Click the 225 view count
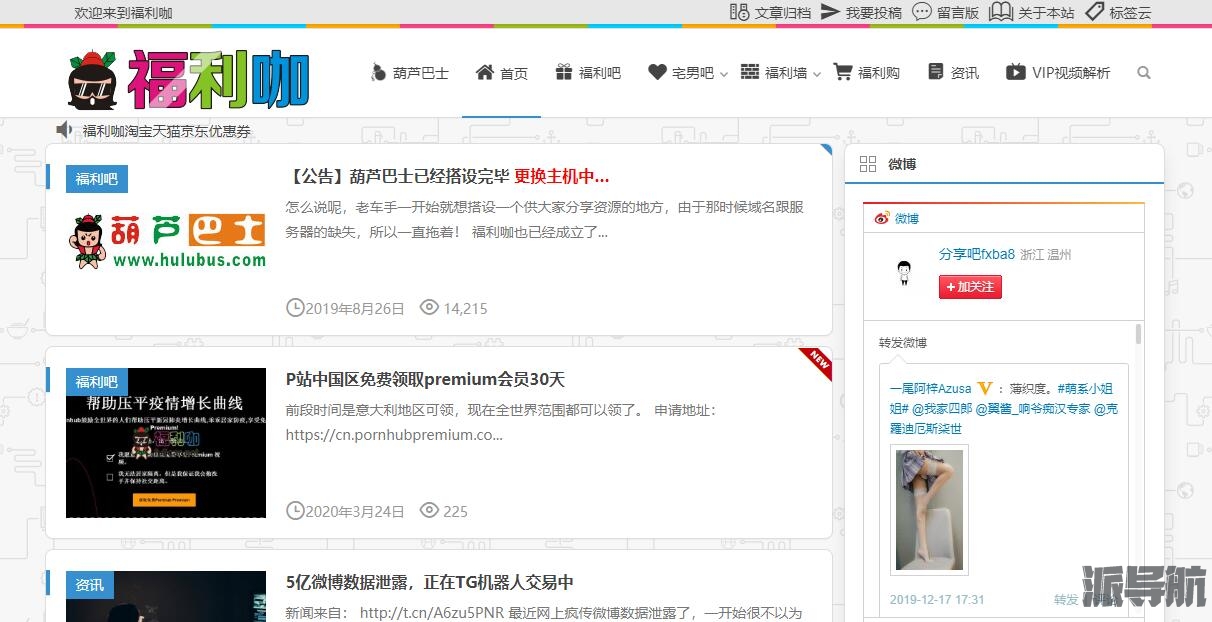Screen dimensions: 1212x622 [x=455, y=511]
